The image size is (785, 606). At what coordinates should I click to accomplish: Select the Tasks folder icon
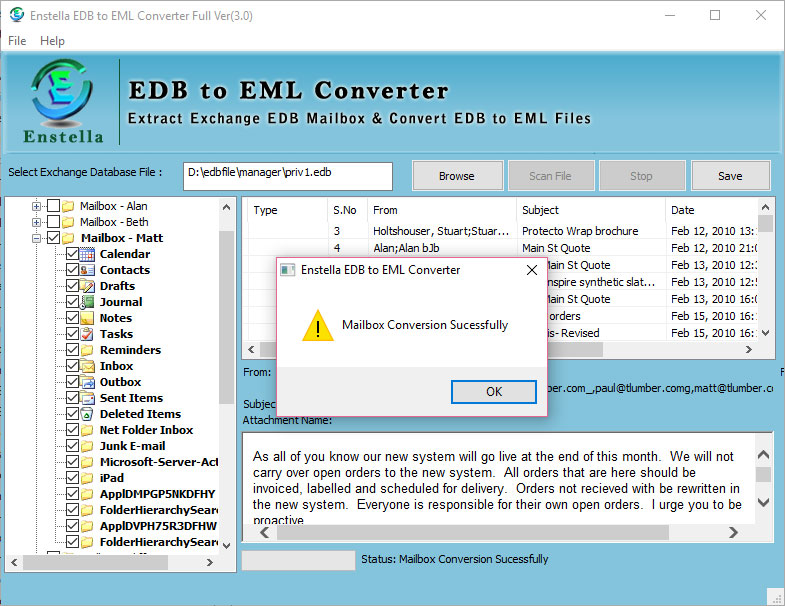click(88, 334)
